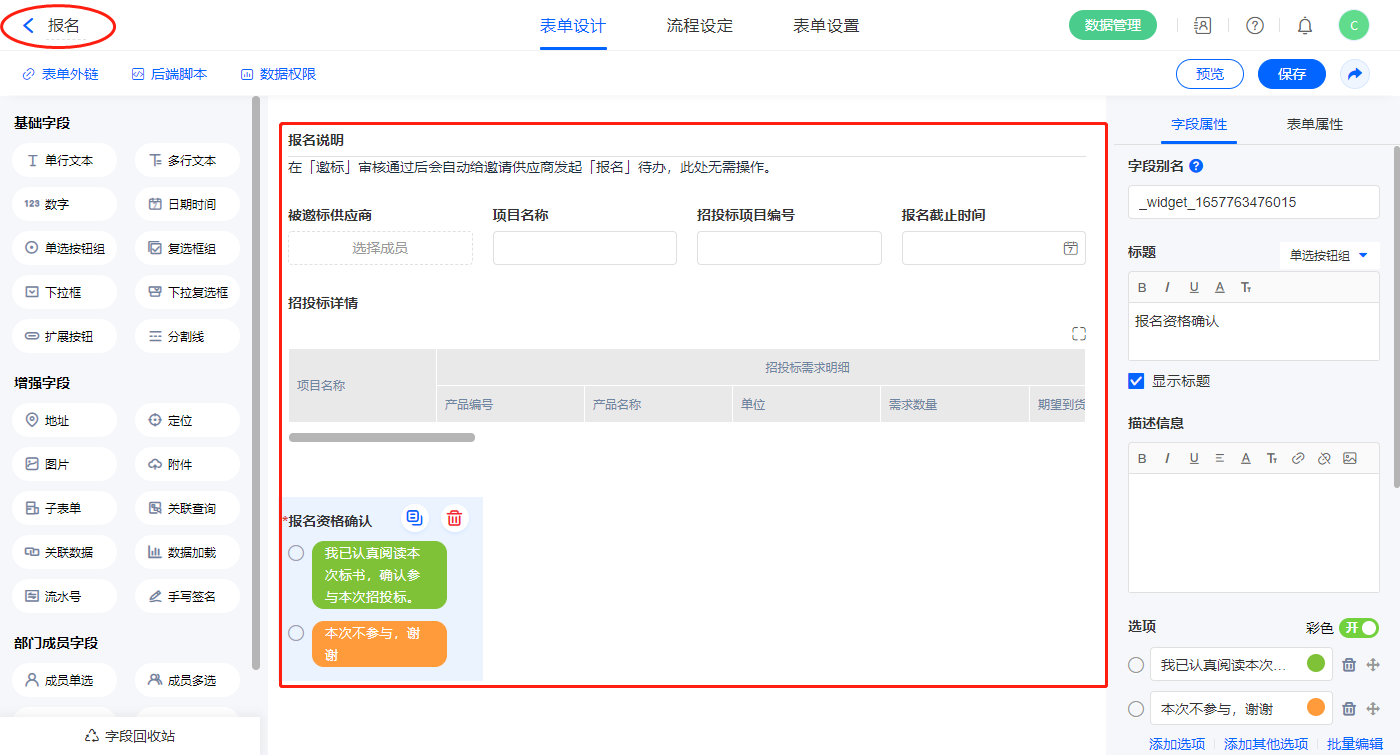The width and height of the screenshot is (1400, 755).
Task: Turn off the 彩色 toggle switch
Action: click(1358, 627)
